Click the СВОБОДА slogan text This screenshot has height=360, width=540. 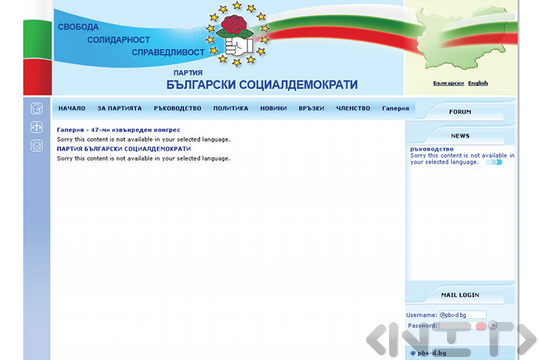pos(78,27)
